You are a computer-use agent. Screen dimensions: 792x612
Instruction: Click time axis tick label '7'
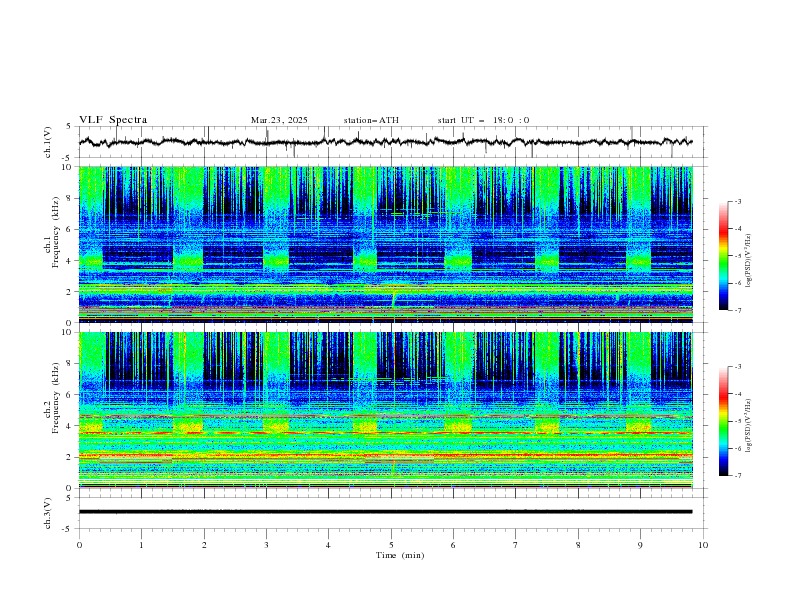point(516,545)
